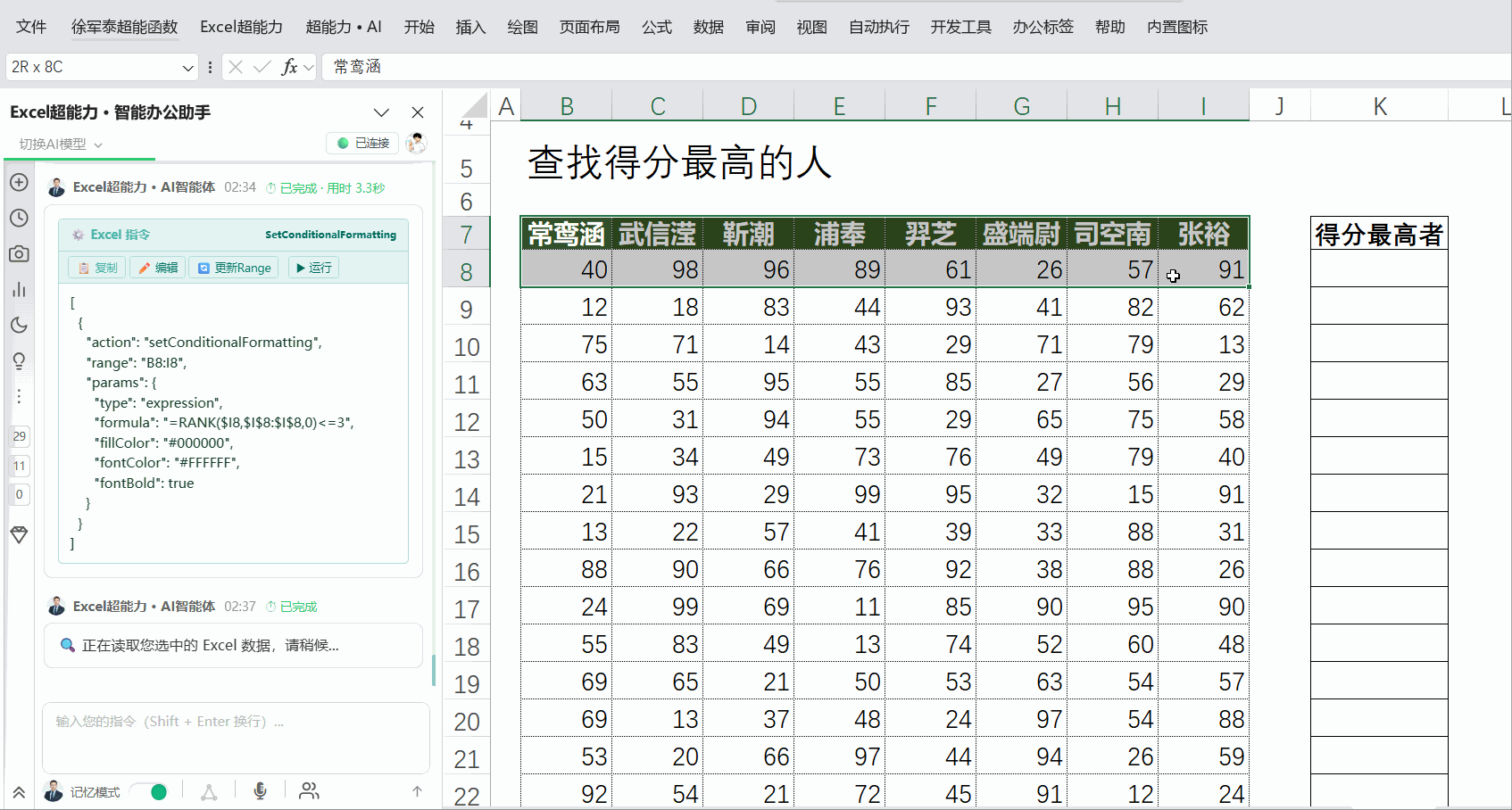
Task: Click the formula bar containing 常鸾涵
Action: pyautogui.click(x=917, y=67)
